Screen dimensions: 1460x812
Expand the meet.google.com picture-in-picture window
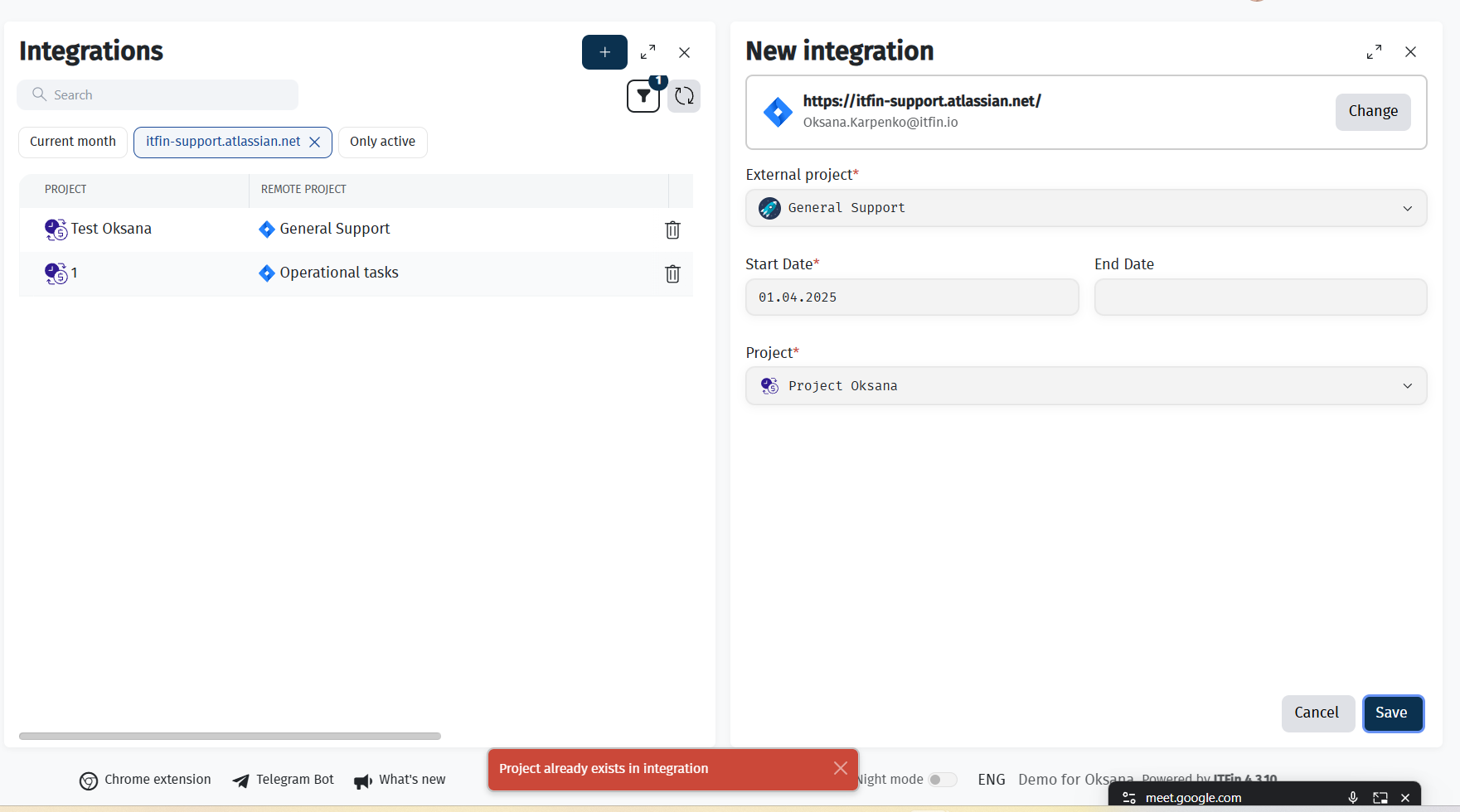point(1380,797)
